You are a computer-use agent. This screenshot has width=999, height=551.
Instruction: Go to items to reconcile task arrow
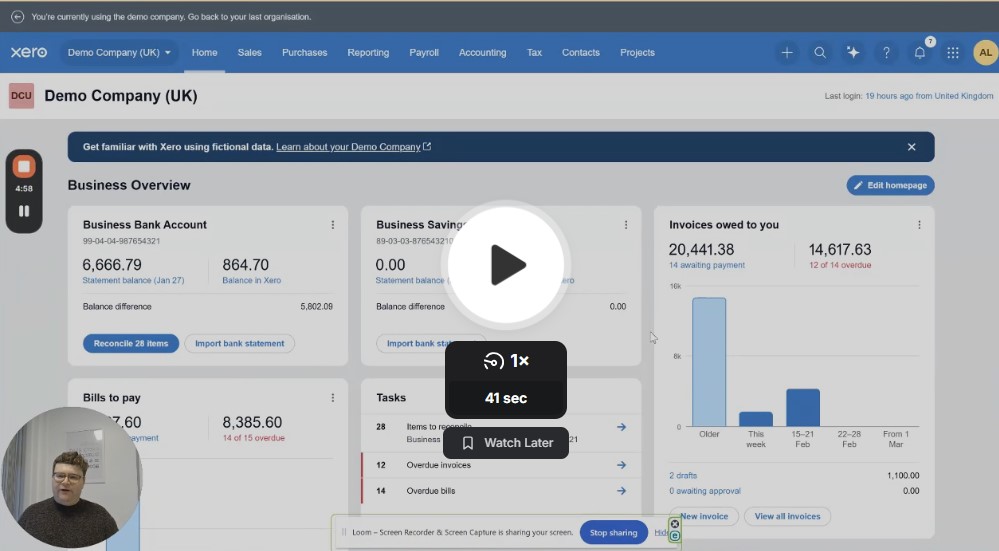tap(621, 427)
